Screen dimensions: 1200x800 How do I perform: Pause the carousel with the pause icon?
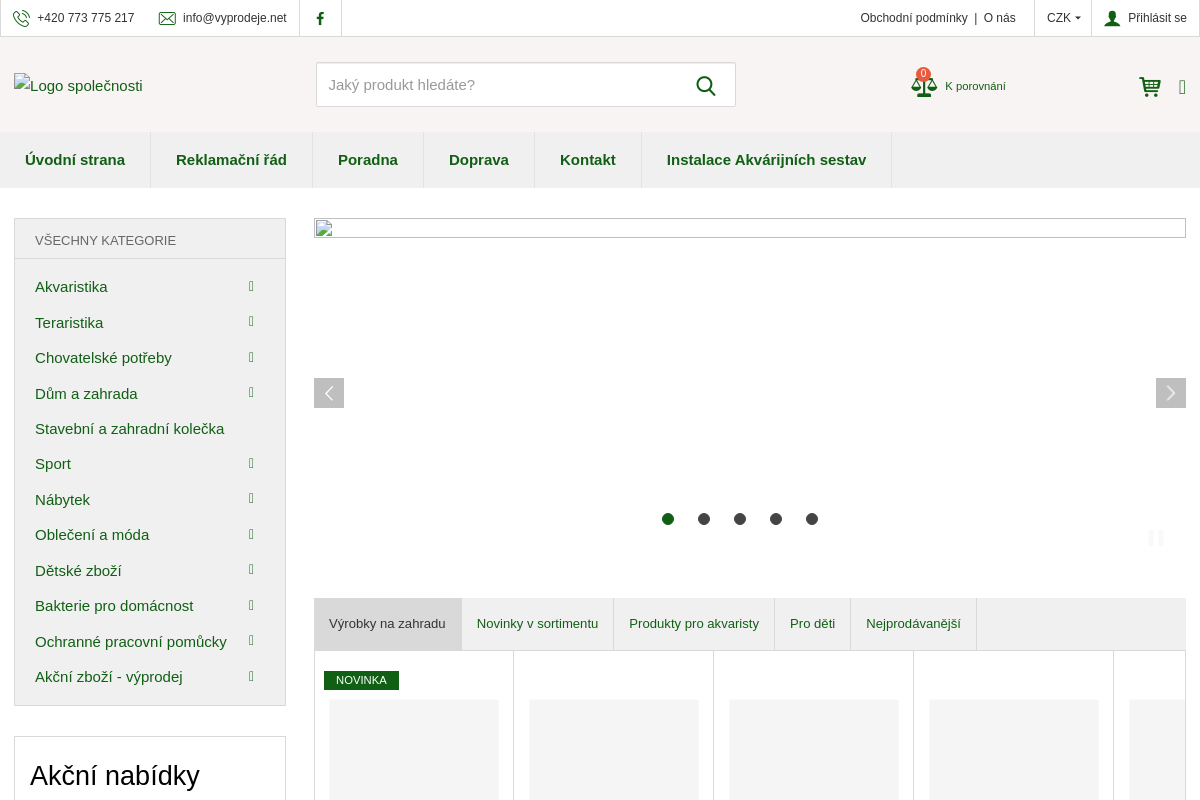click(x=1156, y=538)
